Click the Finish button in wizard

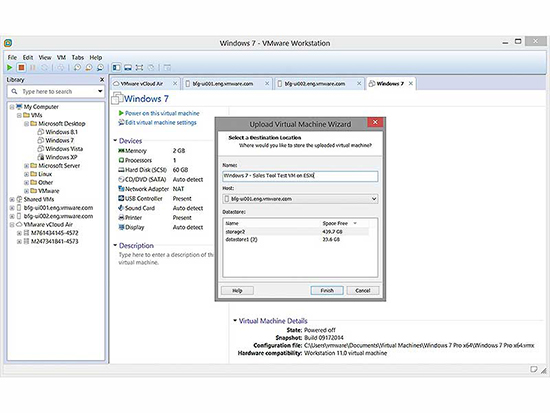pyautogui.click(x=327, y=291)
